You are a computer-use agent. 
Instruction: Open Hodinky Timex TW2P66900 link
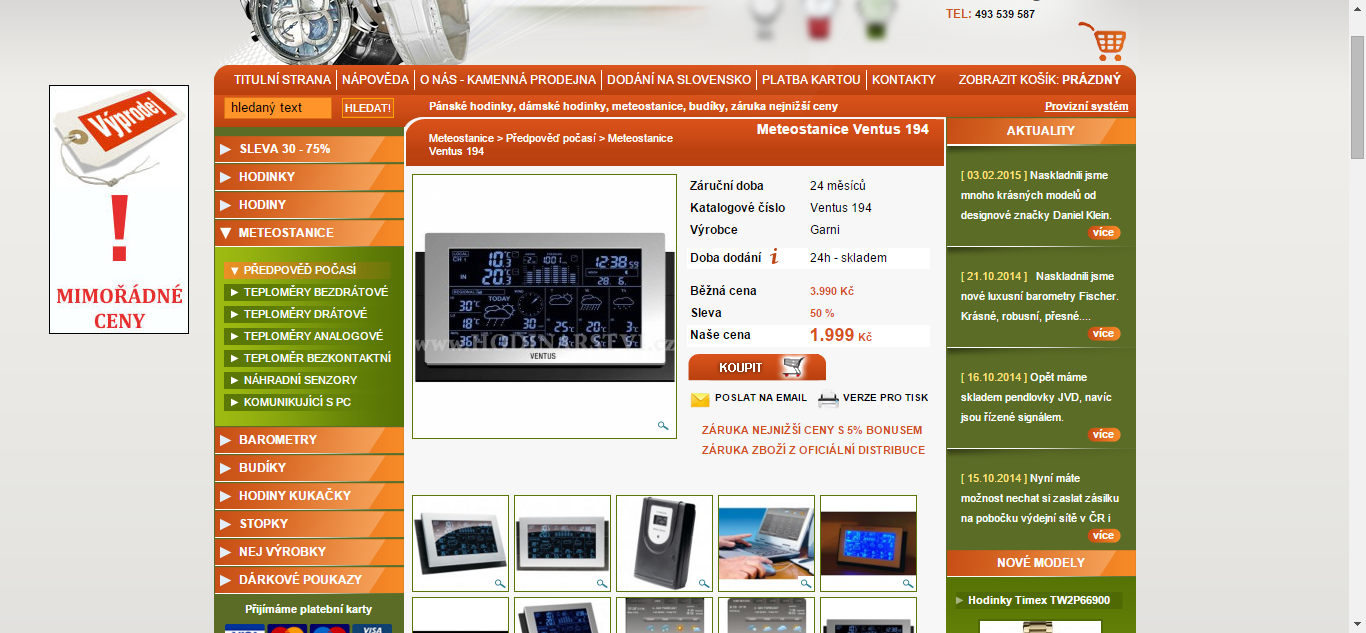[1039, 601]
